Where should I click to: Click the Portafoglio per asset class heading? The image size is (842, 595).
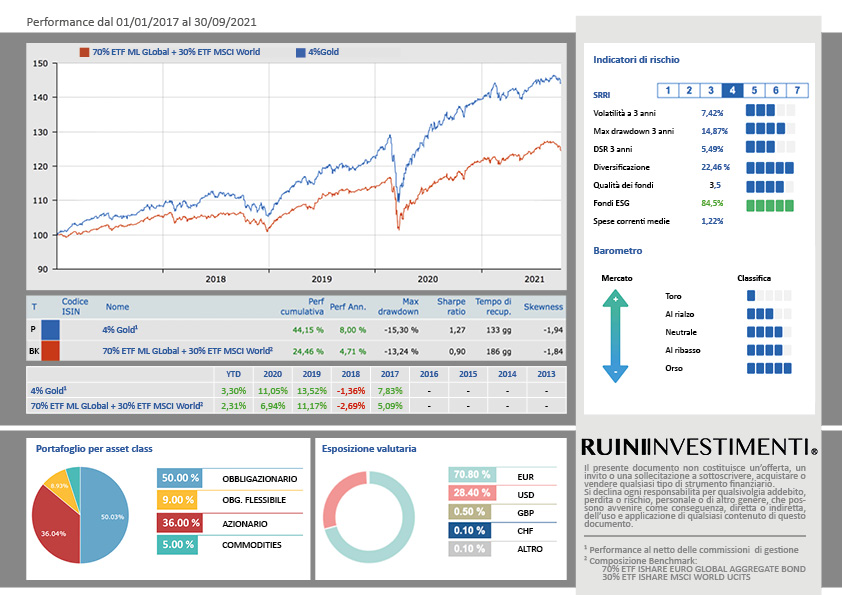click(x=94, y=448)
